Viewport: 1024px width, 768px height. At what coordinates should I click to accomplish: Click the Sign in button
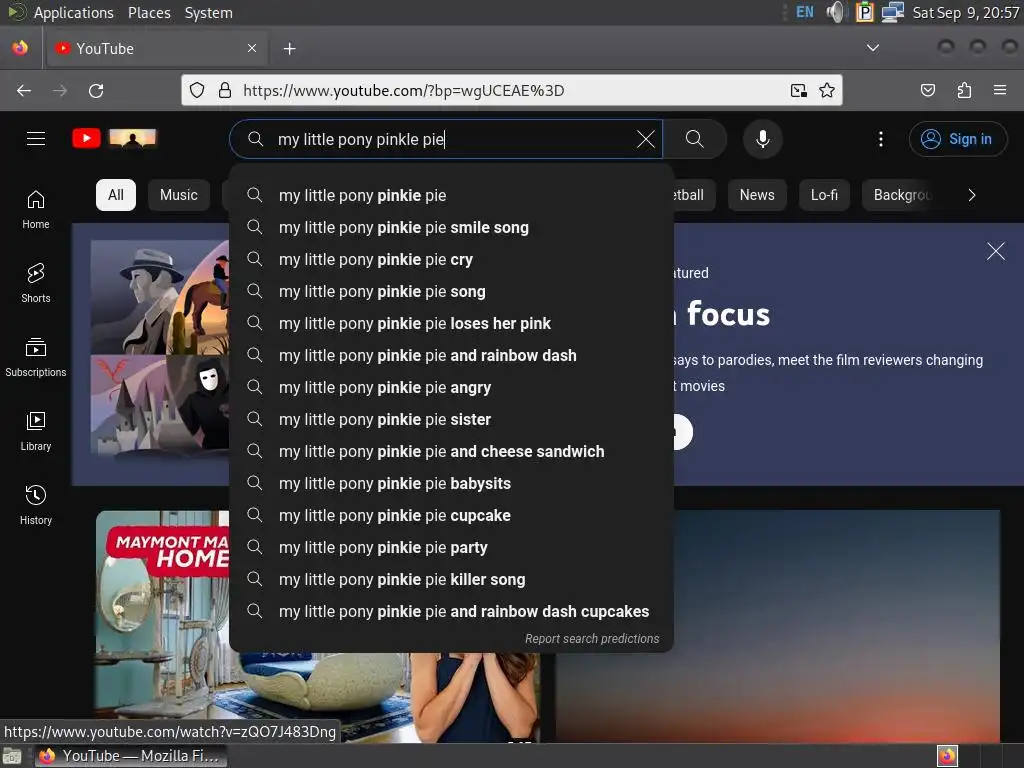point(957,139)
